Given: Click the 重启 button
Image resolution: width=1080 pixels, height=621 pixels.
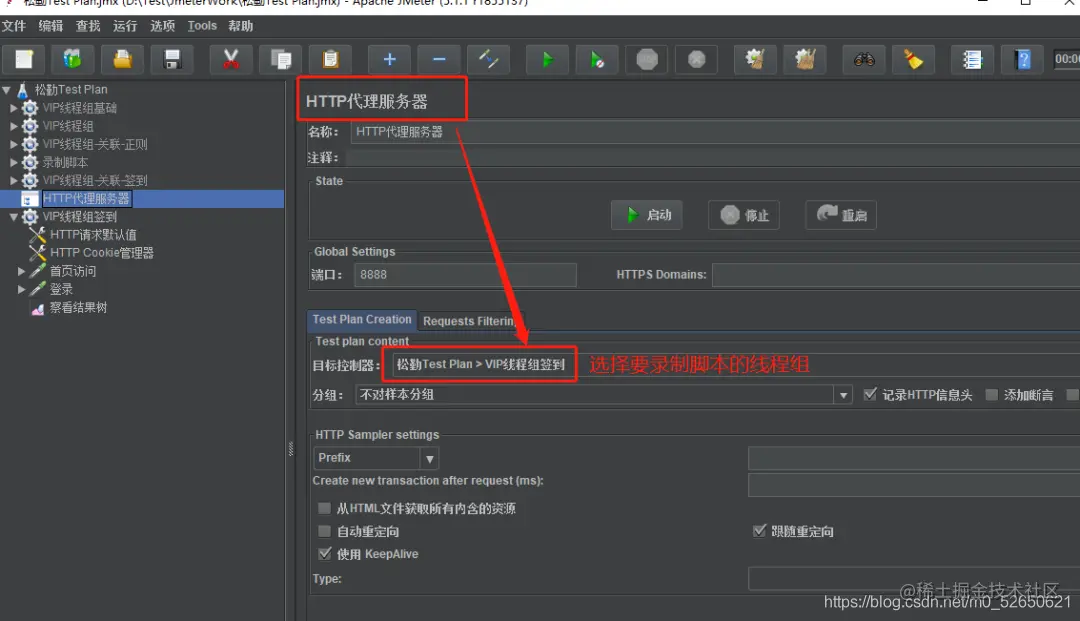Looking at the screenshot, I should click(841, 215).
